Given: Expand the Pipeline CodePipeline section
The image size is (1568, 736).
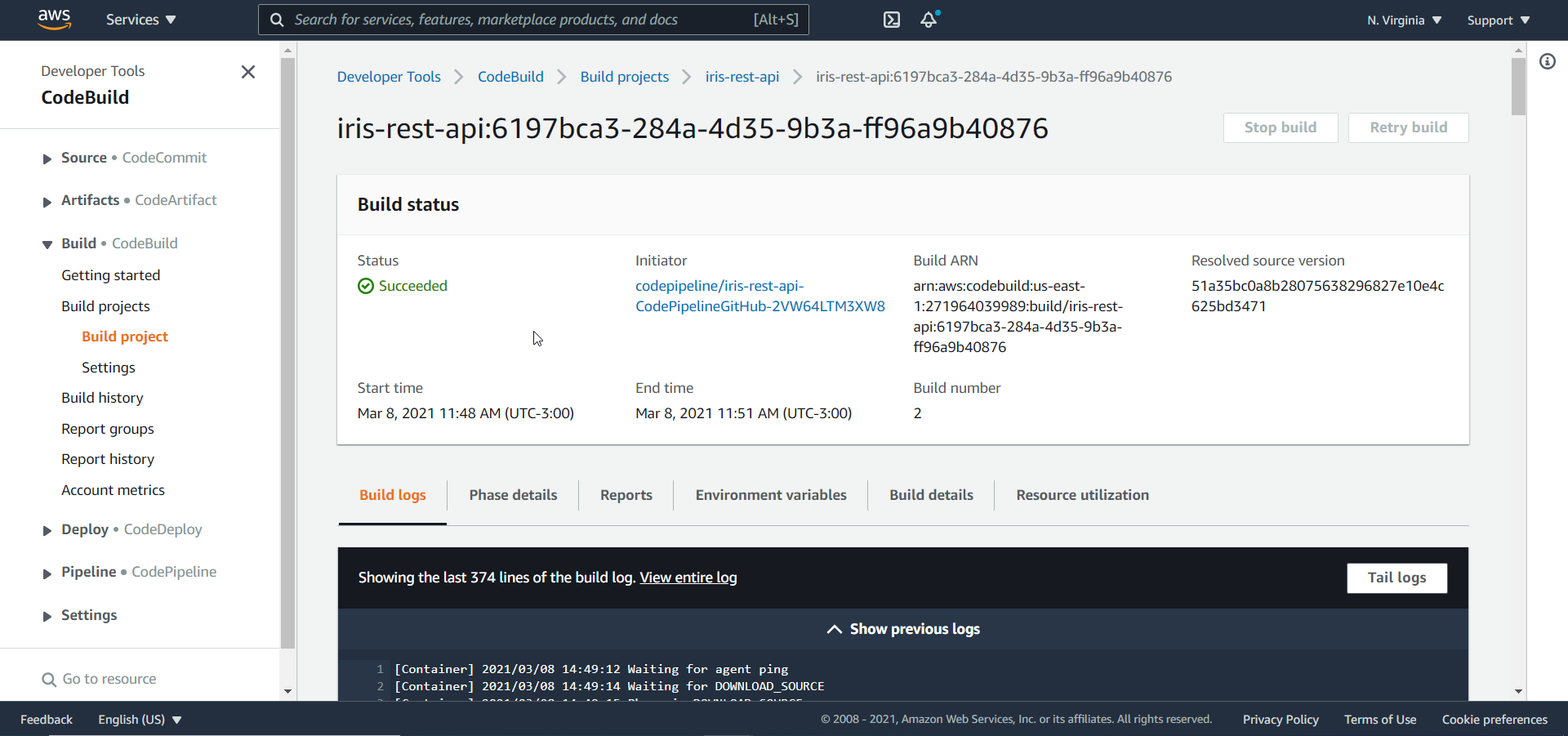Looking at the screenshot, I should pyautogui.click(x=47, y=573).
